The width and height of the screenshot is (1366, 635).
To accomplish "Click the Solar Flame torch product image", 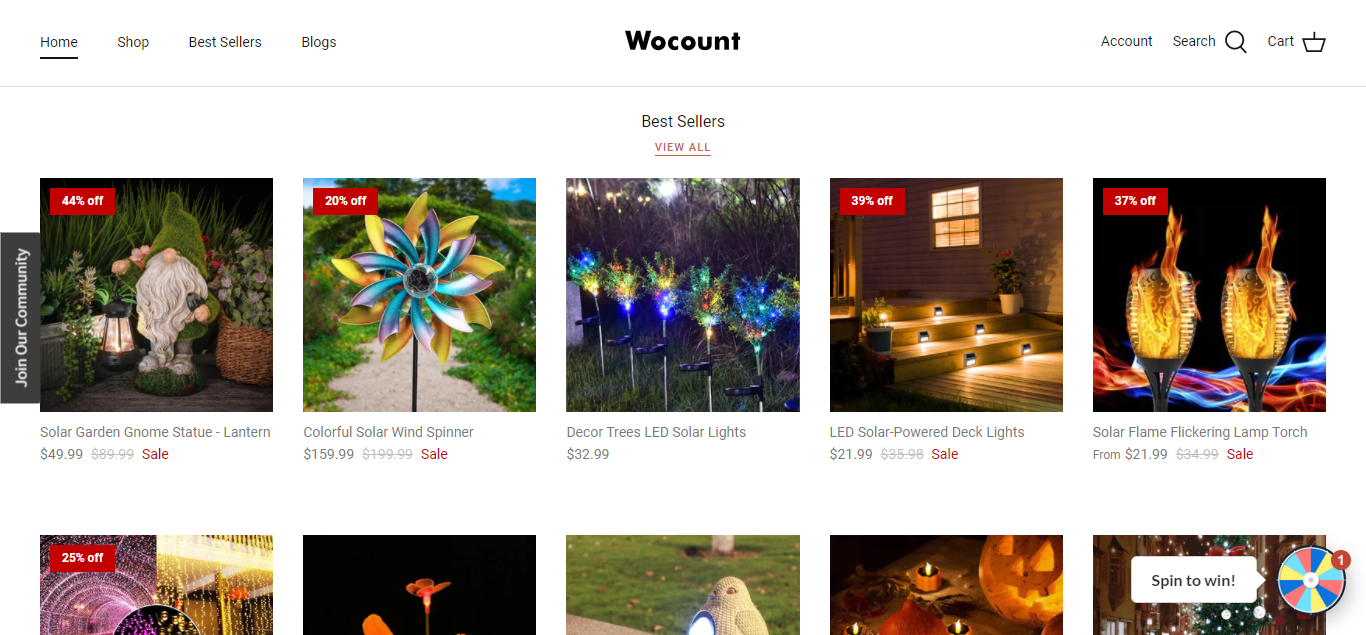I will point(1209,295).
